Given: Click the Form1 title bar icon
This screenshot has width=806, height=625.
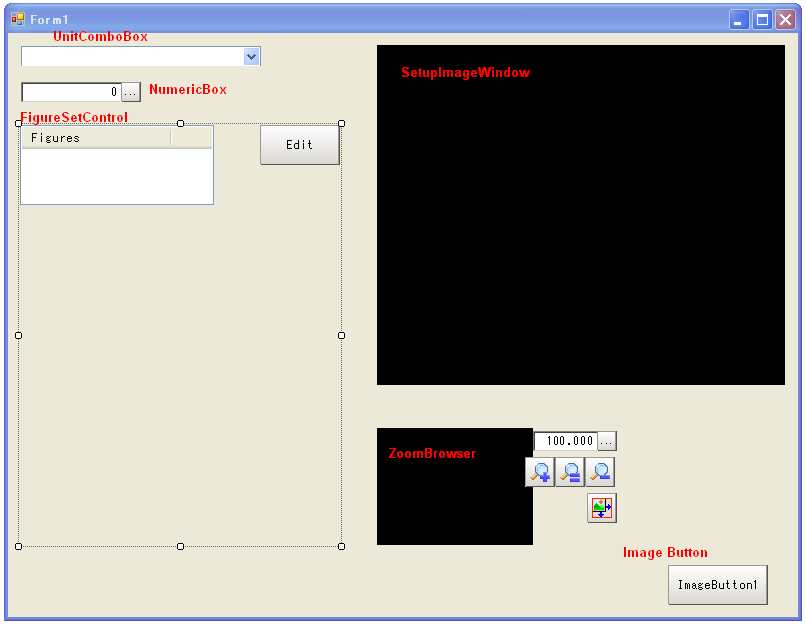Looking at the screenshot, I should [x=17, y=20].
